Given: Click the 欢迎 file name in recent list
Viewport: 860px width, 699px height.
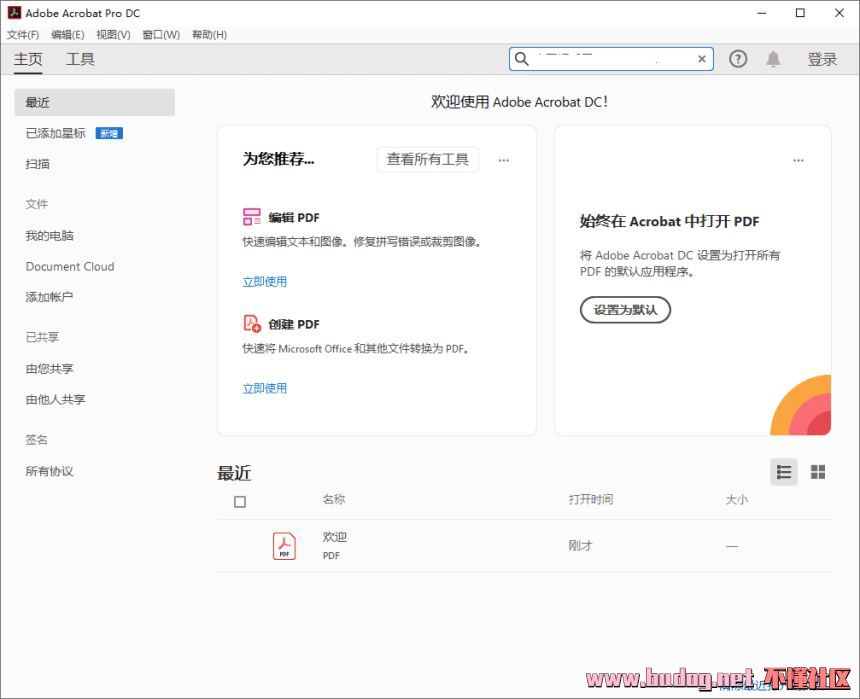Looking at the screenshot, I should click(x=335, y=537).
